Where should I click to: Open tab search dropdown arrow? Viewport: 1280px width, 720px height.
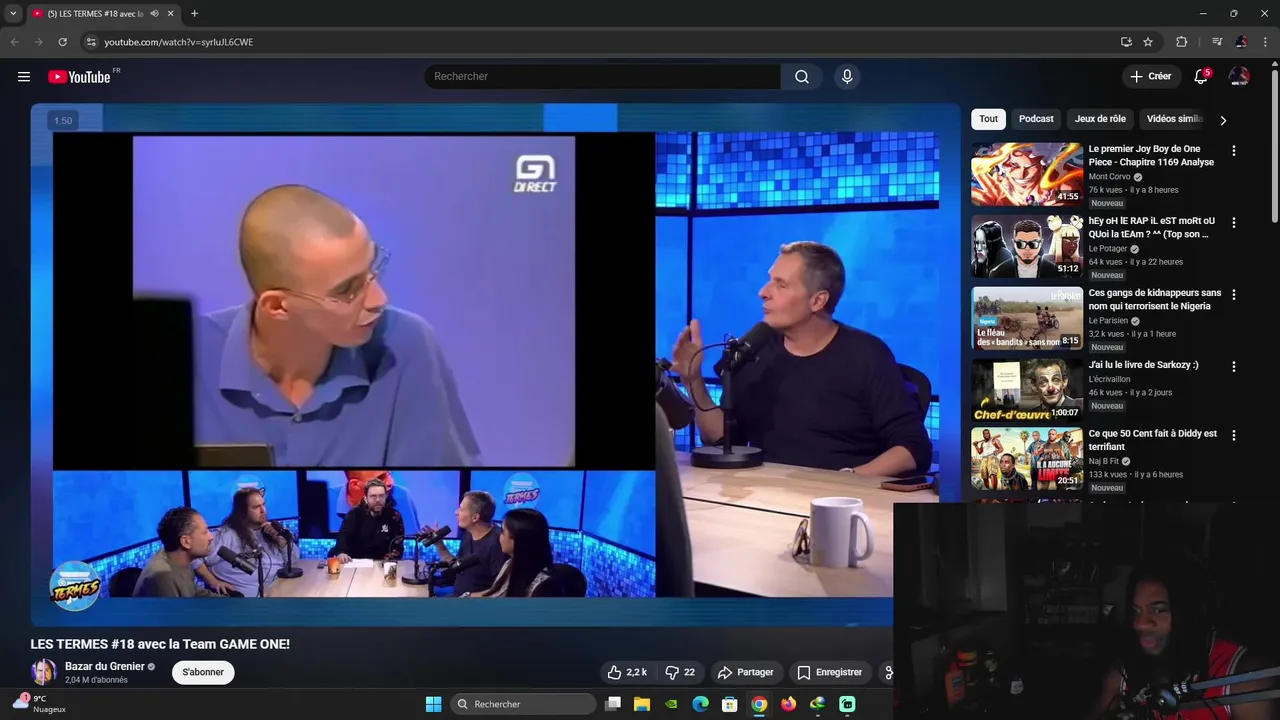pyautogui.click(x=13, y=14)
